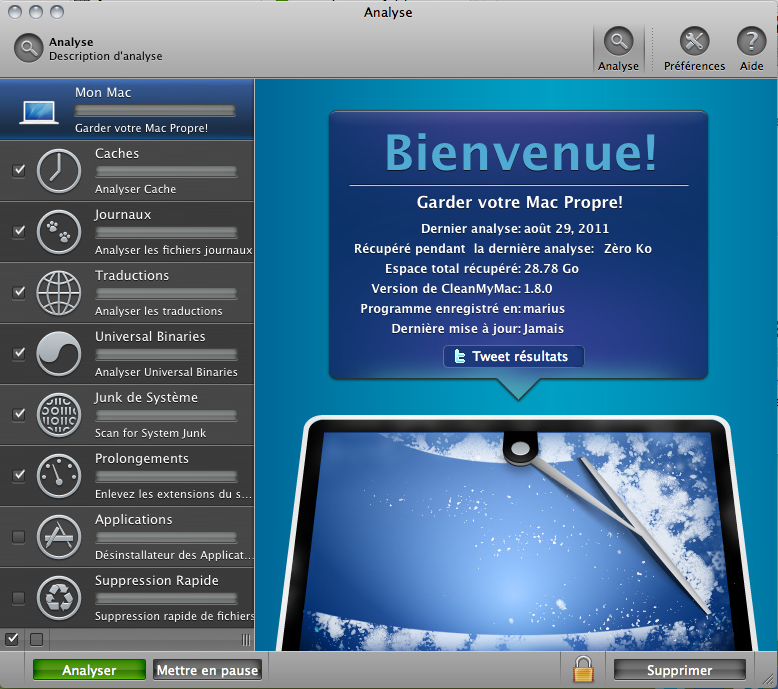778x689 pixels.
Task: Select the Mon Mac laptop icon
Action: click(39, 113)
